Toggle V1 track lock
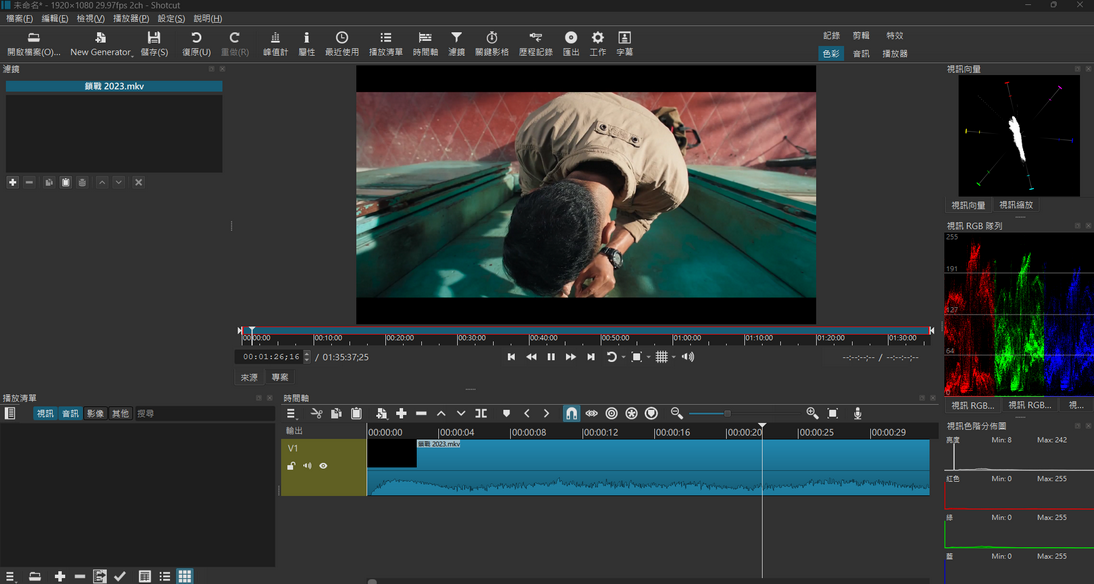The width and height of the screenshot is (1094, 584). tap(291, 466)
